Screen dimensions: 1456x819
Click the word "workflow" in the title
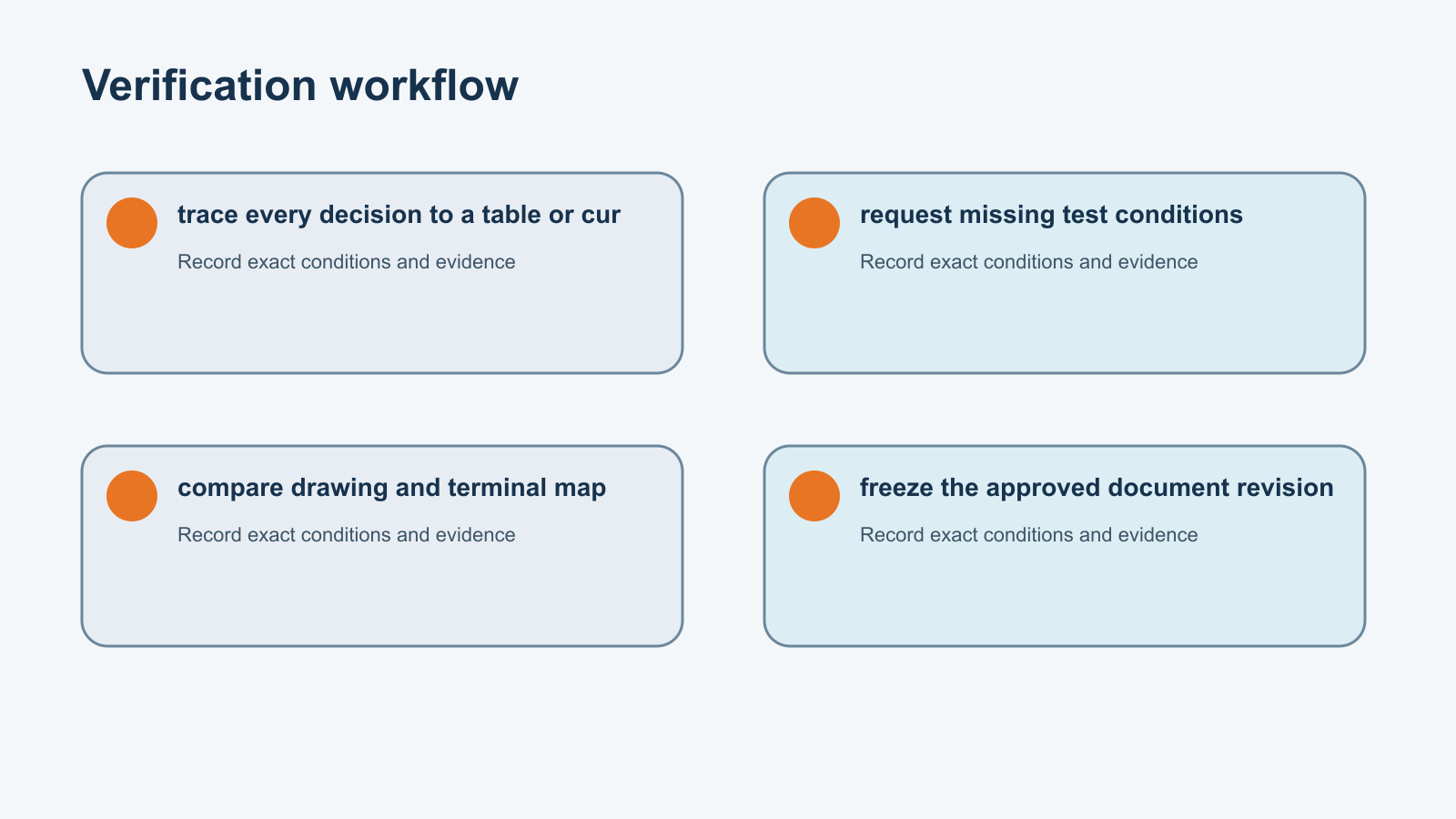pos(424,86)
